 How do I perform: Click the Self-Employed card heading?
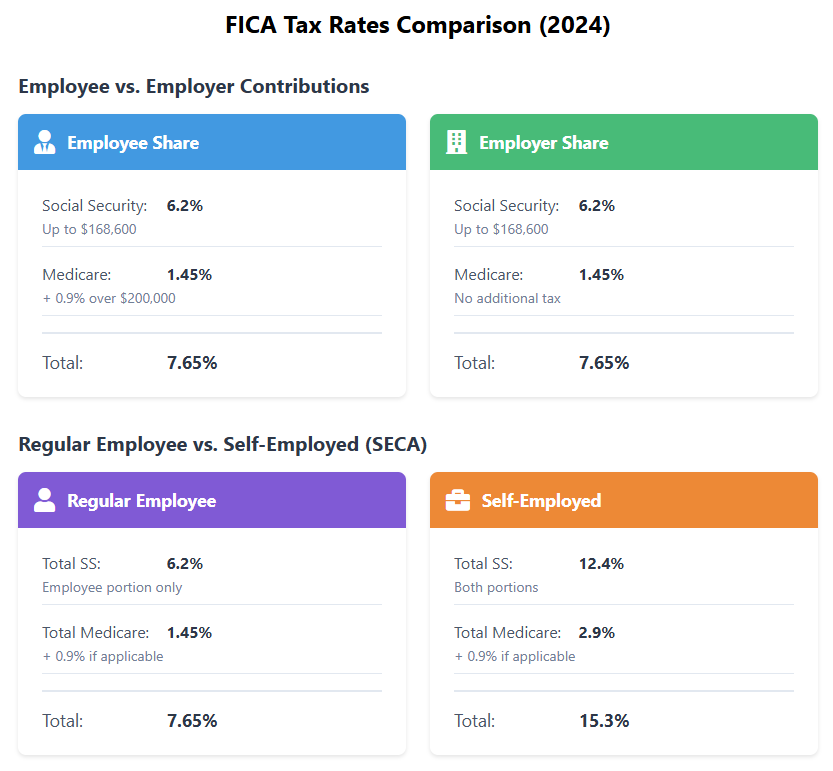pyautogui.click(x=541, y=501)
